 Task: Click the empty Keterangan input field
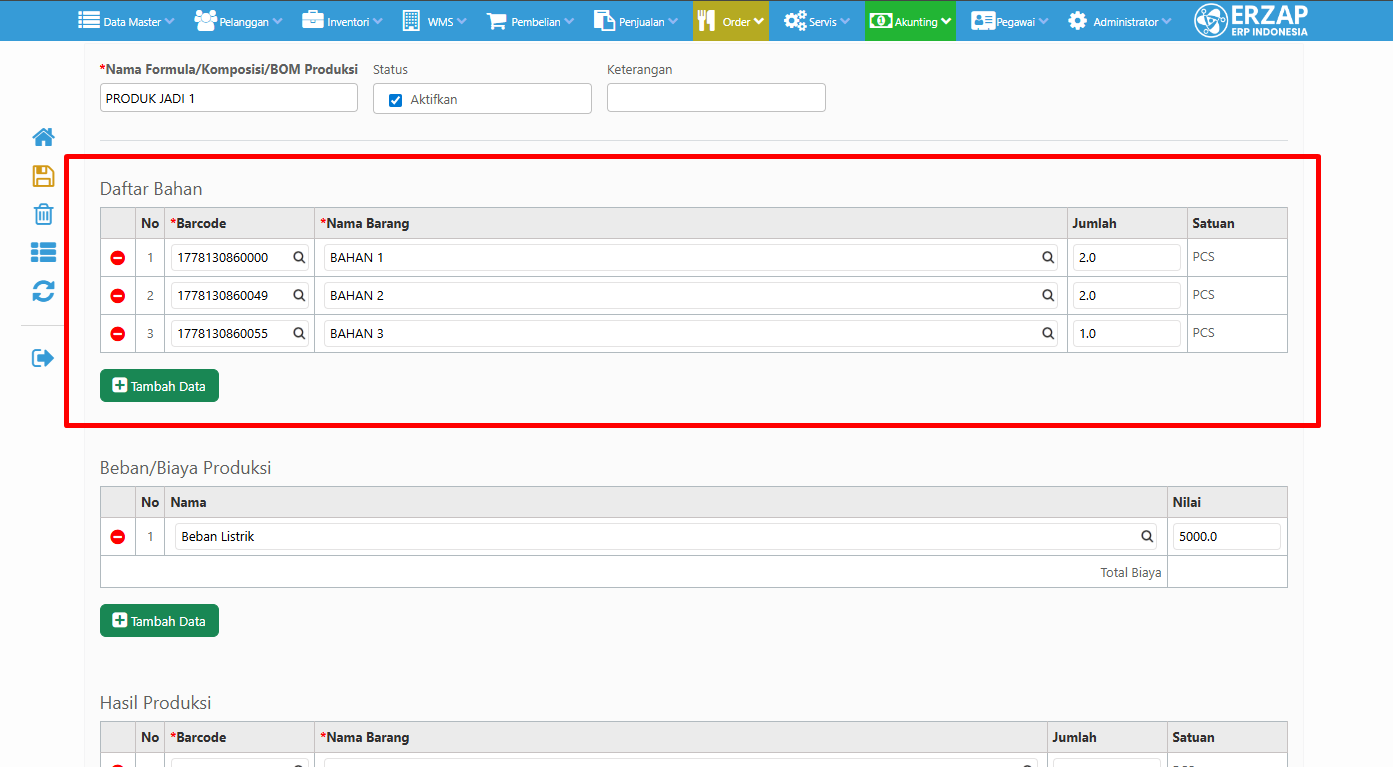tap(716, 98)
